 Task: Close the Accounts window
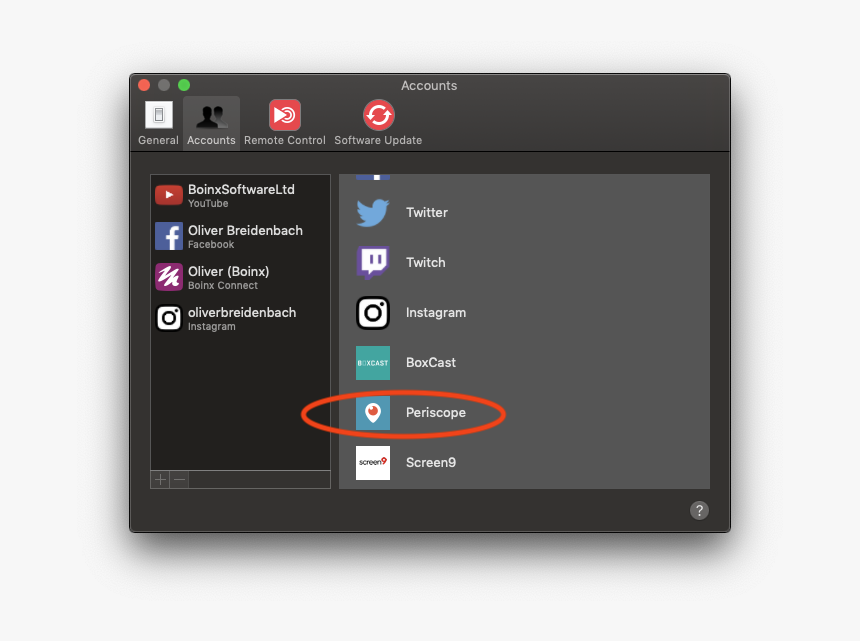[x=144, y=85]
